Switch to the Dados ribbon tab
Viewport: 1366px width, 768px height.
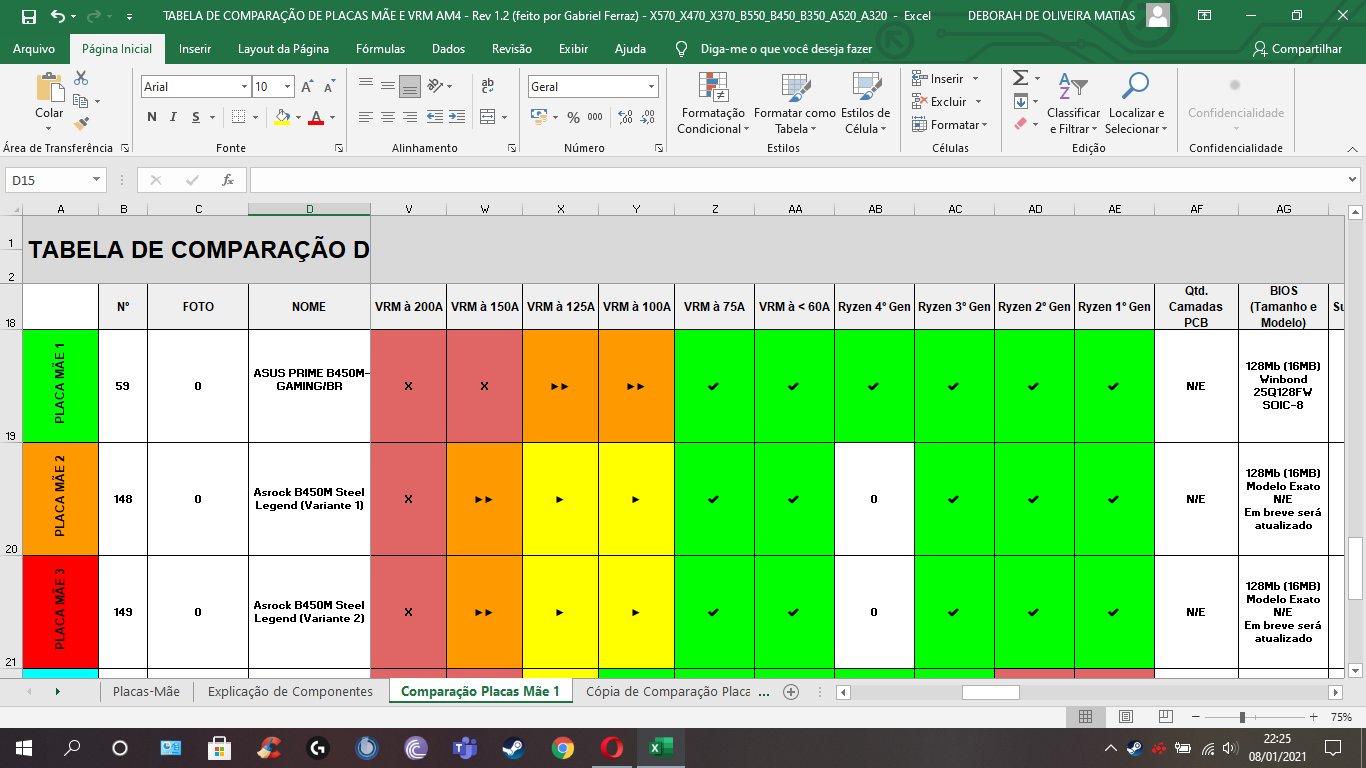coord(449,49)
